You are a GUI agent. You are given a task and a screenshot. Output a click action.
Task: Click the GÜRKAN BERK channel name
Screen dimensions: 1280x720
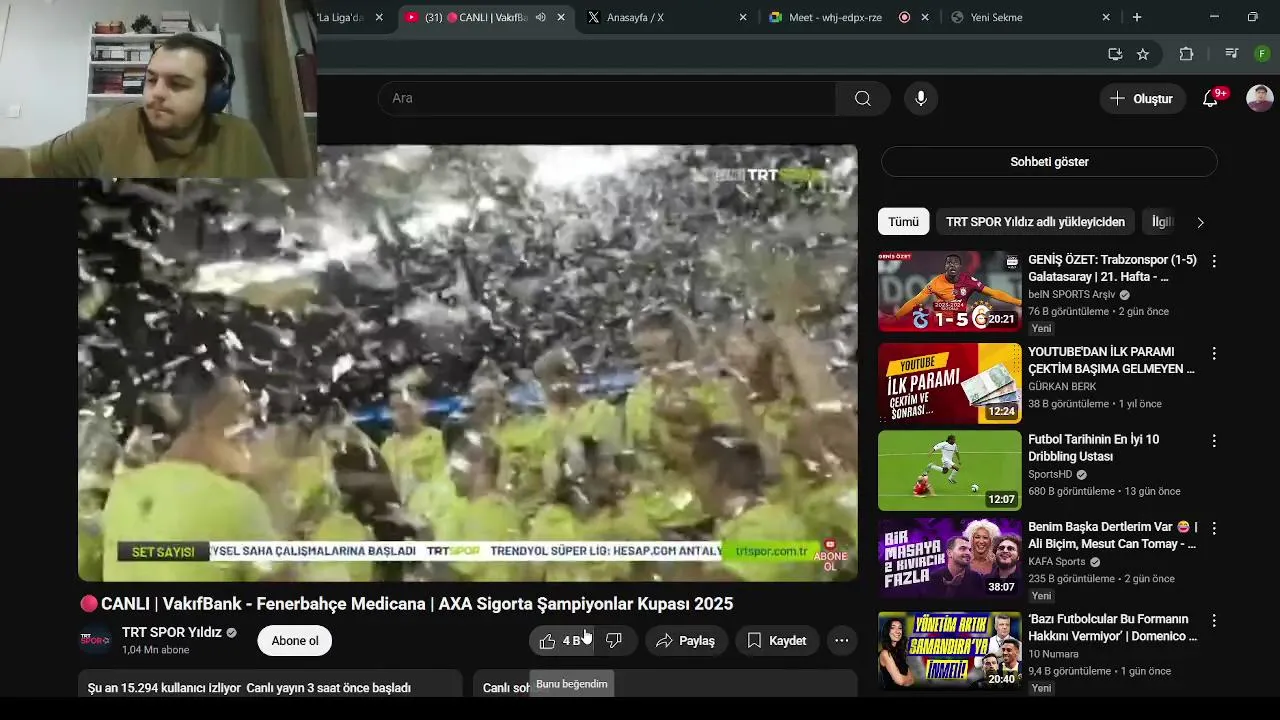point(1062,386)
